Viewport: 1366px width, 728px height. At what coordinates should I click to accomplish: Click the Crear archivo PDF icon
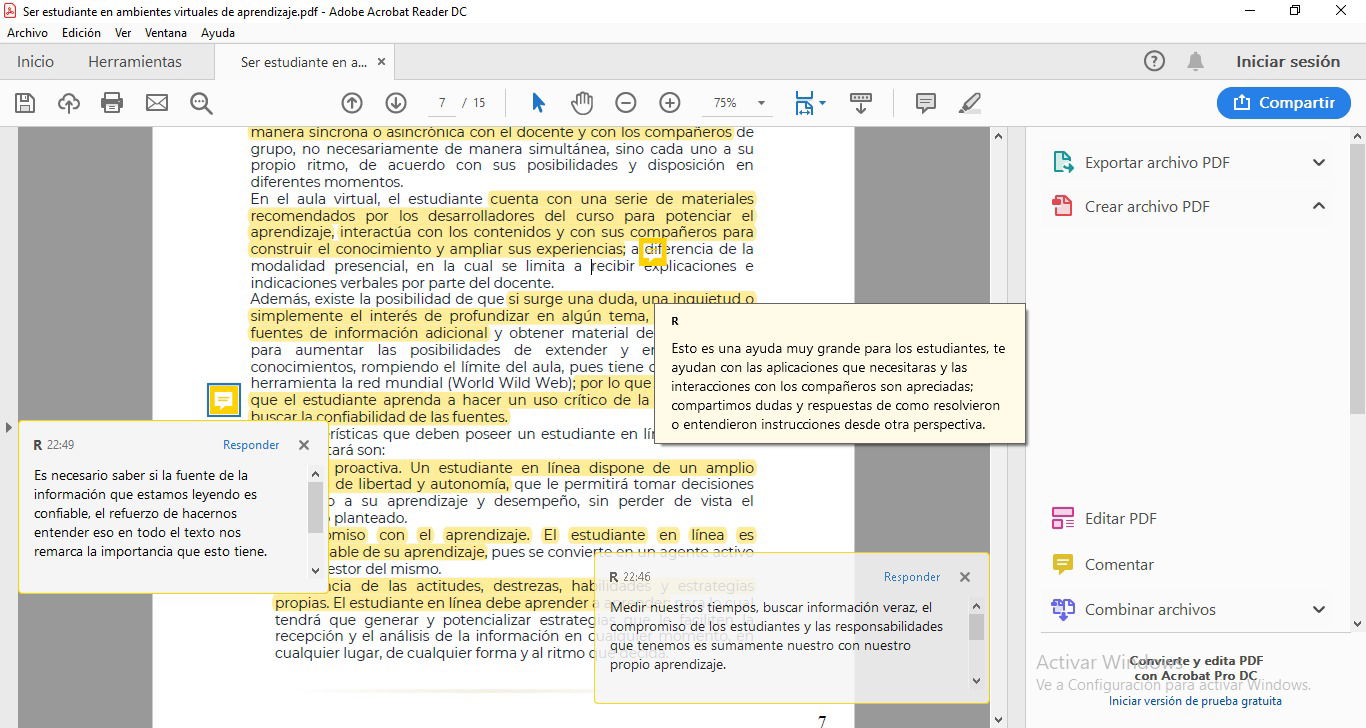(x=1062, y=206)
